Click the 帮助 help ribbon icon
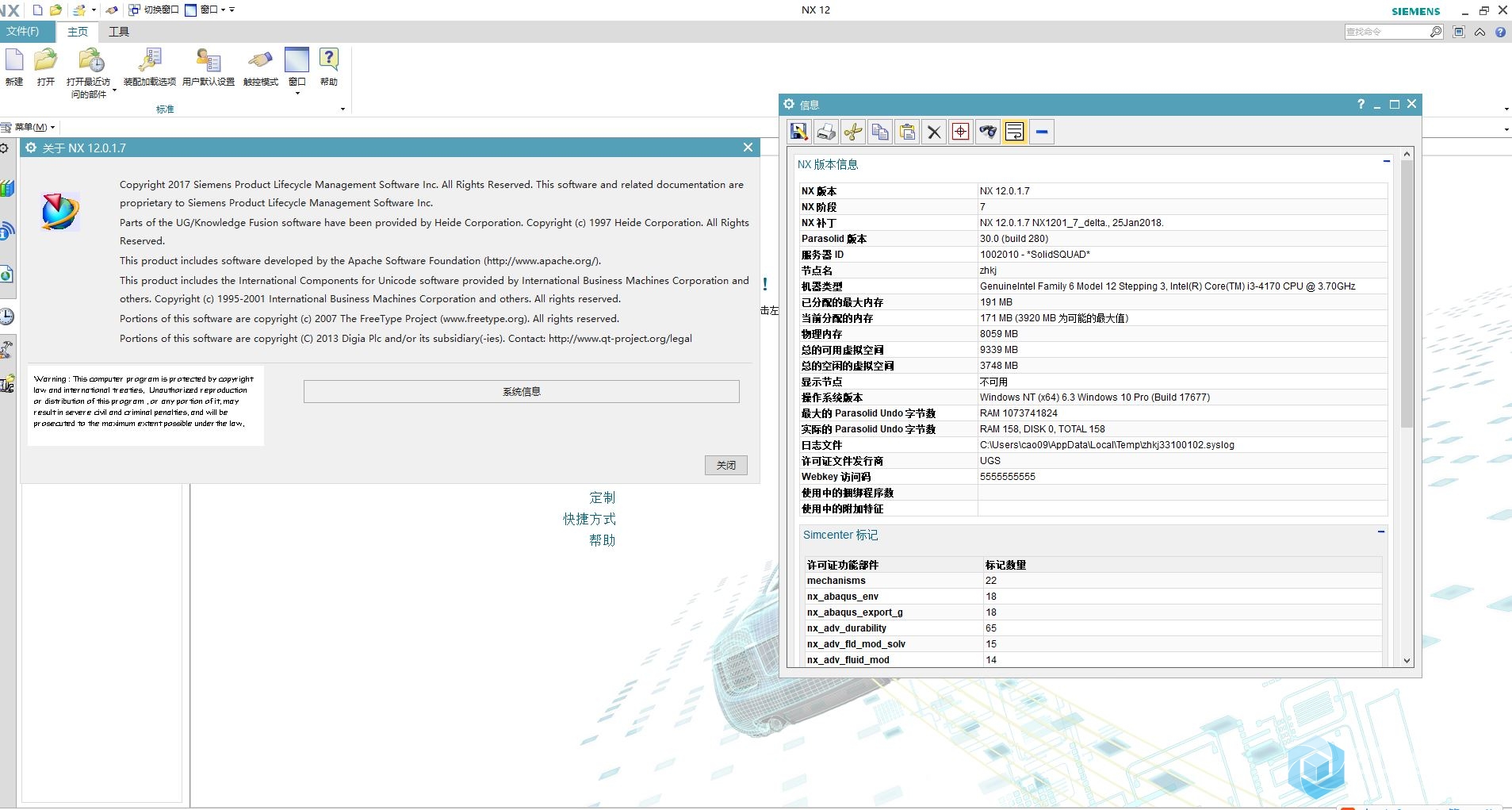The width and height of the screenshot is (1512, 810). pyautogui.click(x=329, y=67)
